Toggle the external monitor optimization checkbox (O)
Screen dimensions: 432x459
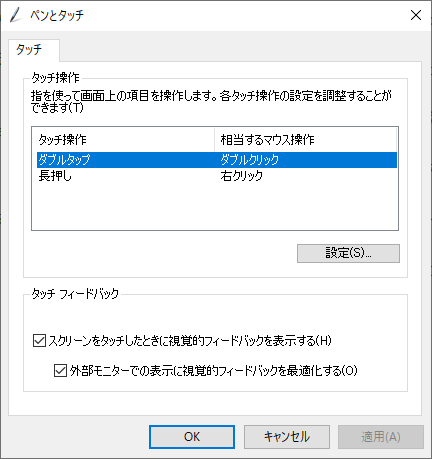coord(60,370)
